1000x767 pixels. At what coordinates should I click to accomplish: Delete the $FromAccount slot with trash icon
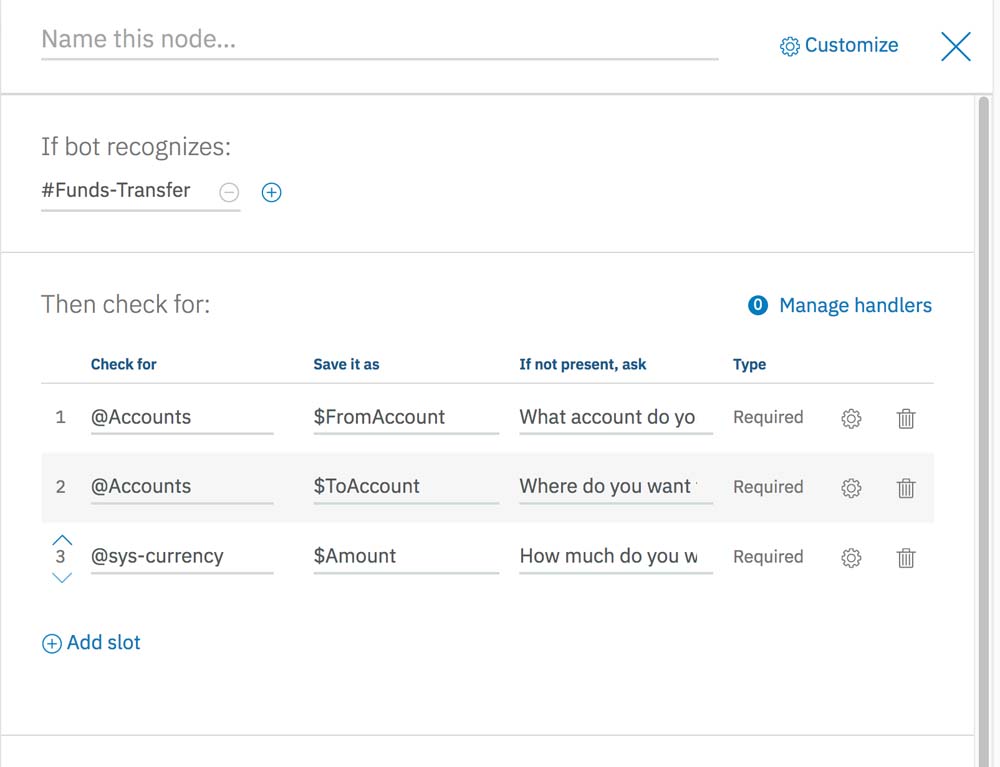pos(906,419)
